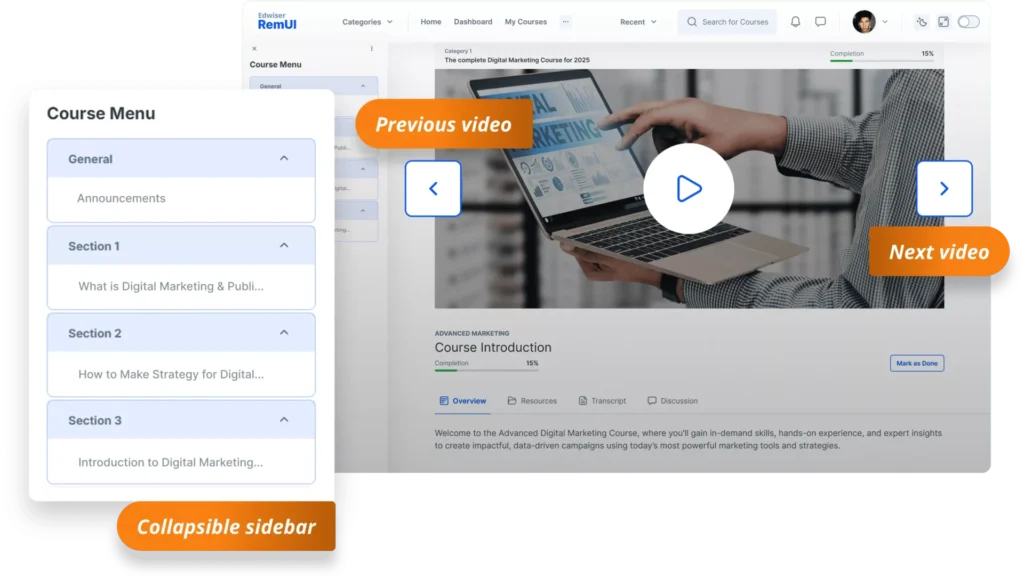The height and width of the screenshot is (579, 1024).
Task: Open the Recent dropdown
Action: [x=638, y=22]
